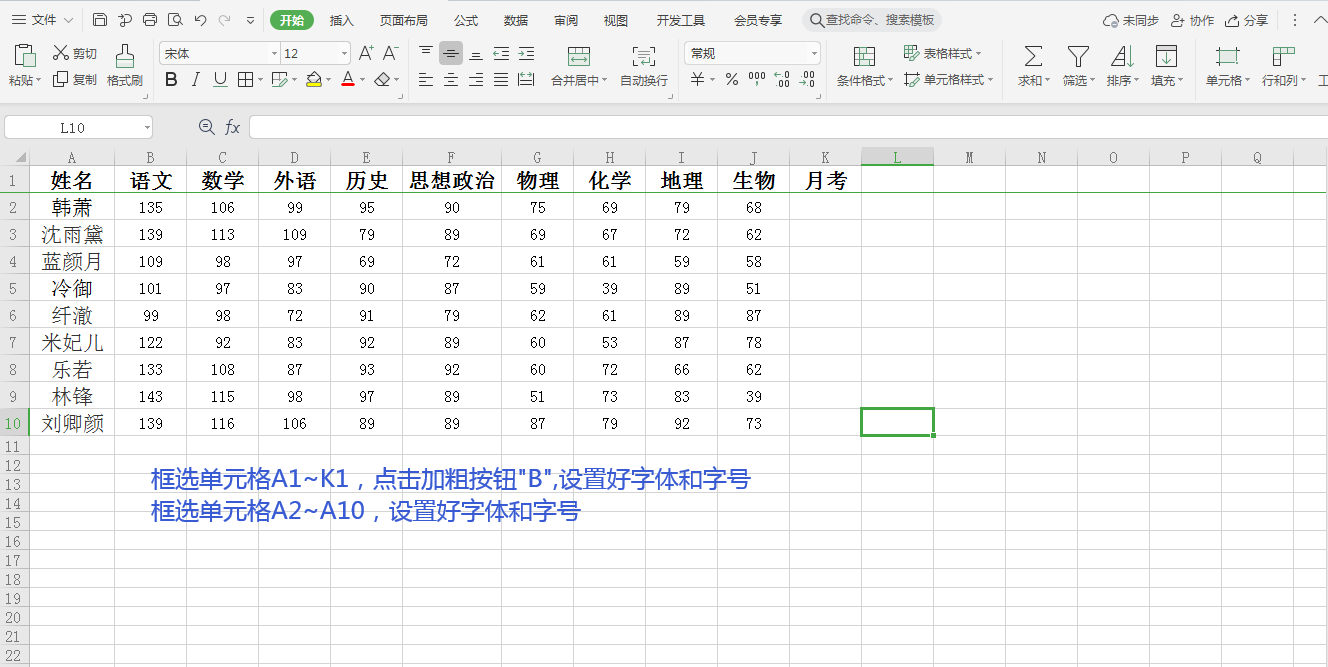This screenshot has height=667, width=1328.
Task: Click the Save icon in quick toolbar
Action: pos(99,20)
